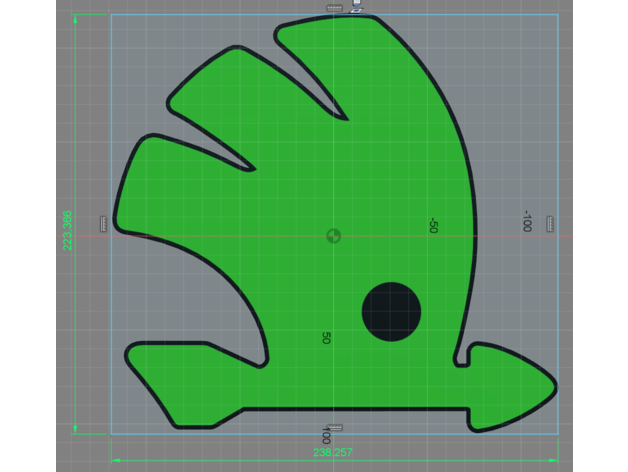Click the -100 axis scale label
The image size is (628, 472).
(x=526, y=222)
